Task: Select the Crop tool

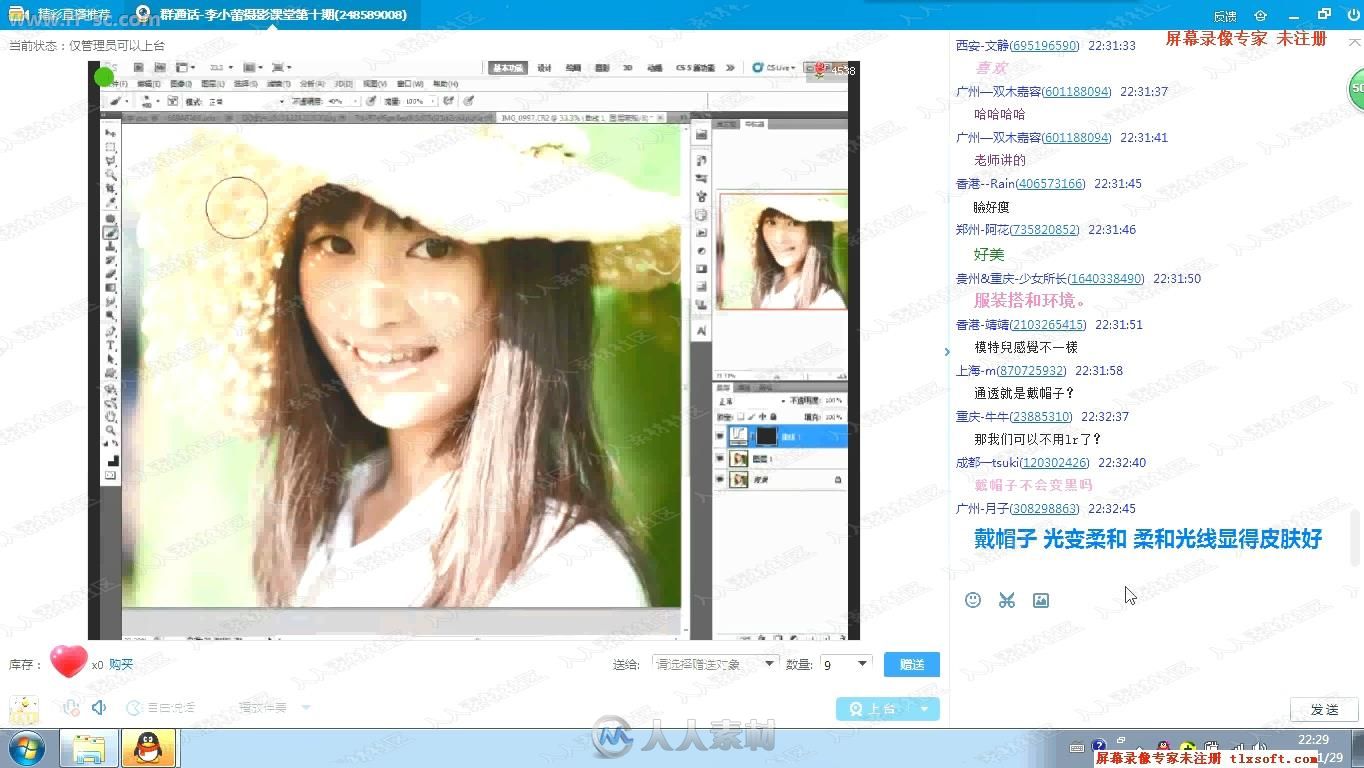Action: tap(110, 188)
